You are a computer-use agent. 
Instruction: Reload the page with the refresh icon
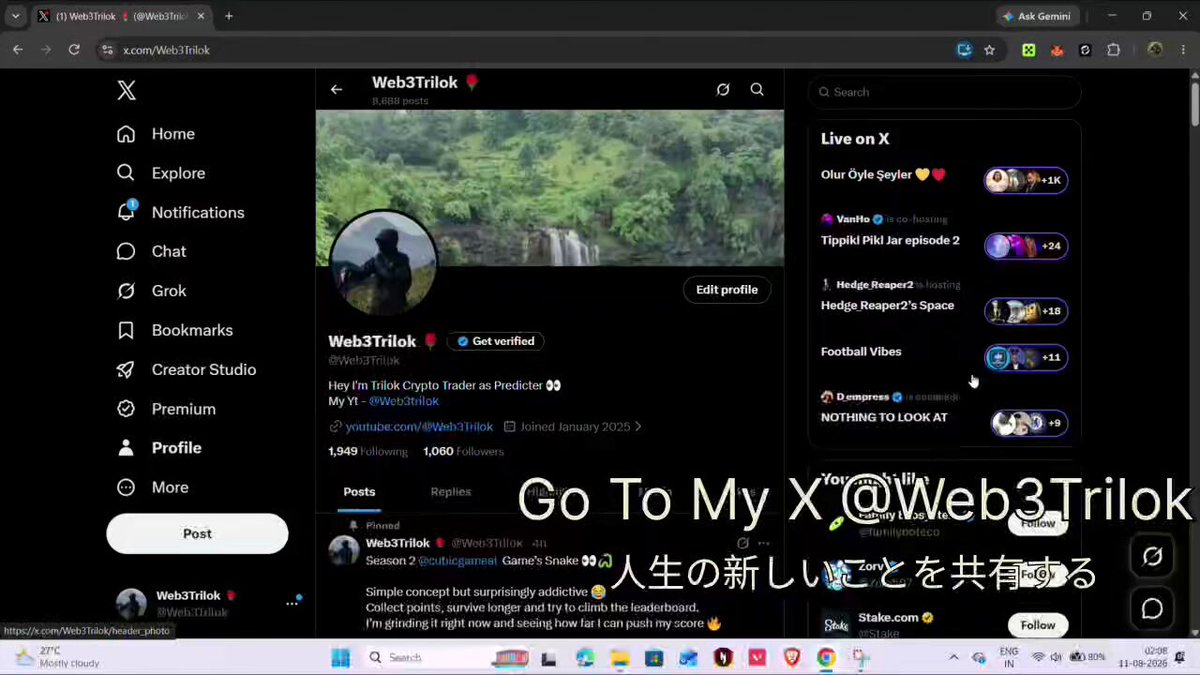(x=74, y=49)
